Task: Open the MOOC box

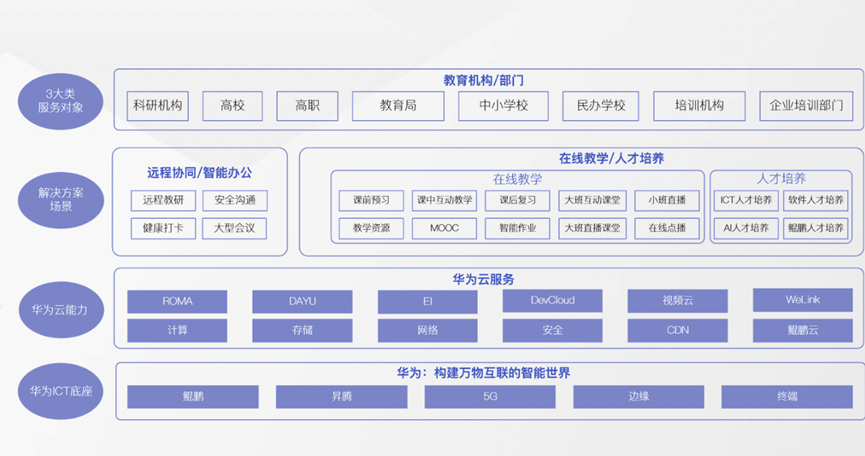Action: 445,228
